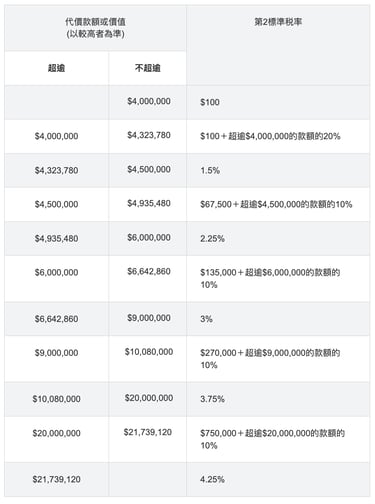
Task: Click the $270,000 plus 10% formula cell
Action: pos(278,359)
